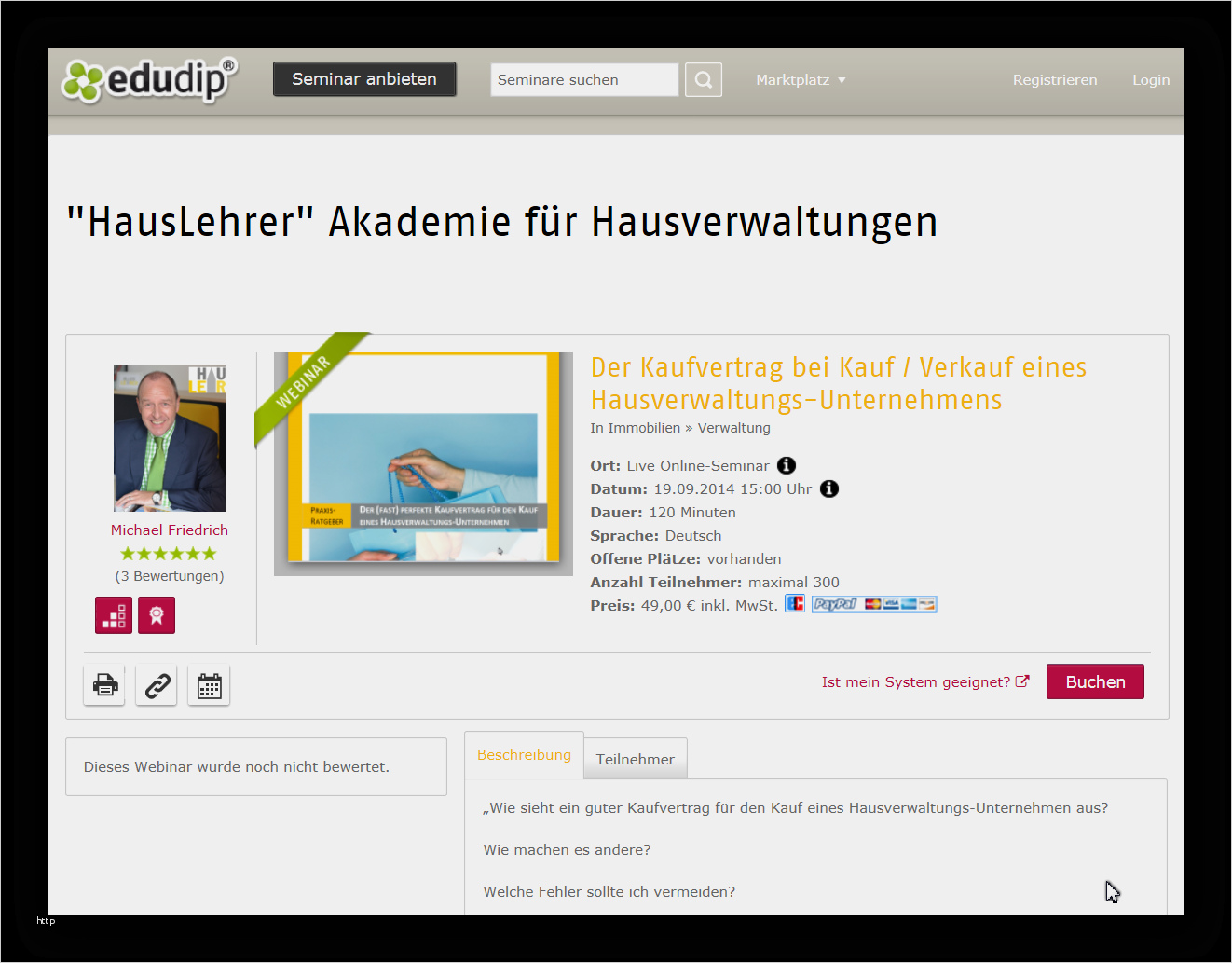Click the Seminar anbieten button
Viewport: 1232px width, 963px height.
click(364, 79)
